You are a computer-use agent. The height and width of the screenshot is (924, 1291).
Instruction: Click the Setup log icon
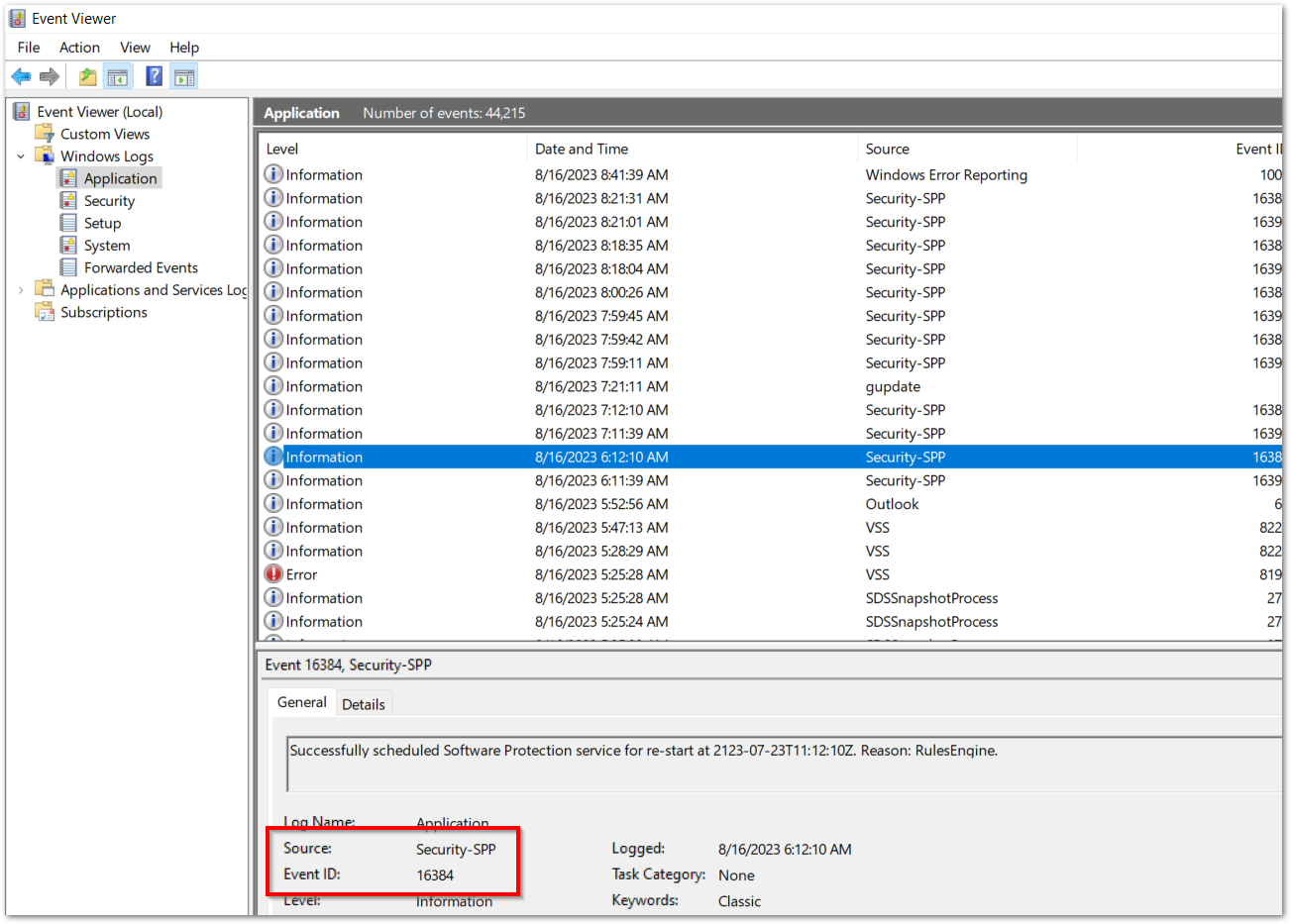tap(68, 223)
